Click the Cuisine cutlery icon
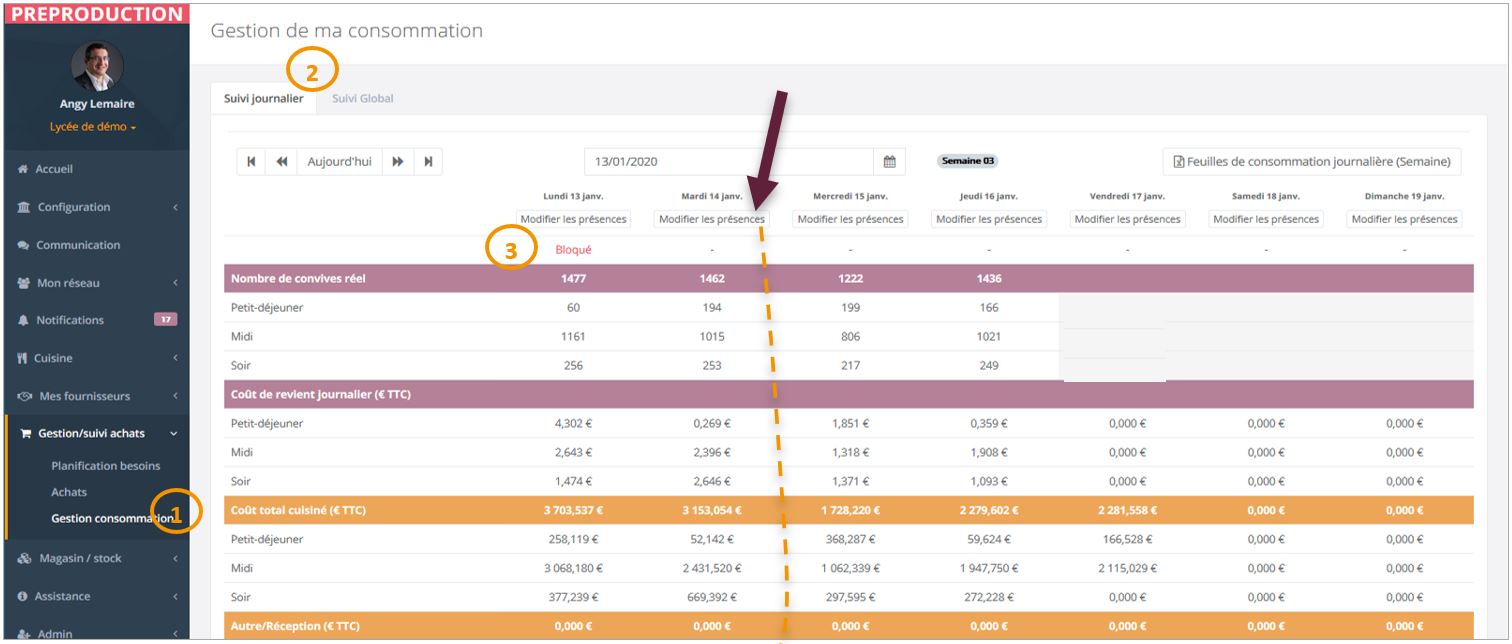The width and height of the screenshot is (1512, 644). point(23,358)
